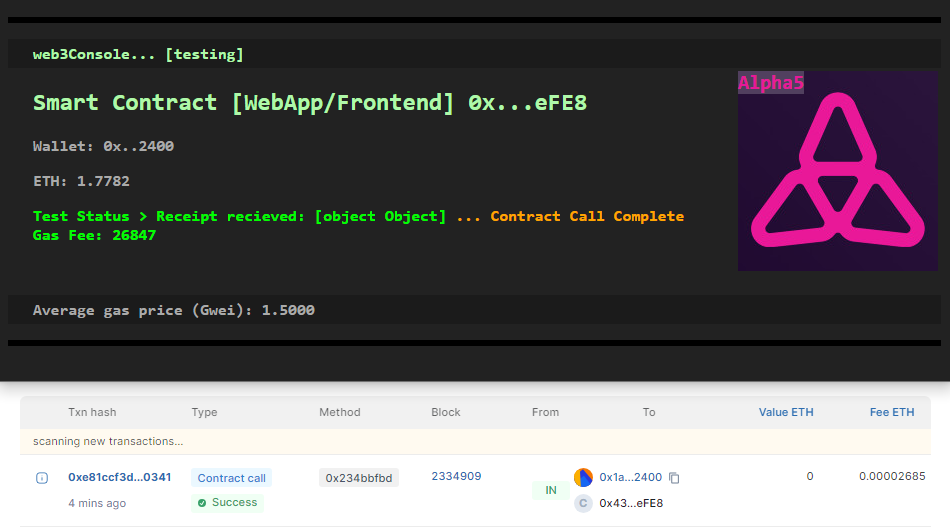Screen dimensions: 950x527
Task: Click the 0x234bbfbd method badge
Action: [x=359, y=478]
